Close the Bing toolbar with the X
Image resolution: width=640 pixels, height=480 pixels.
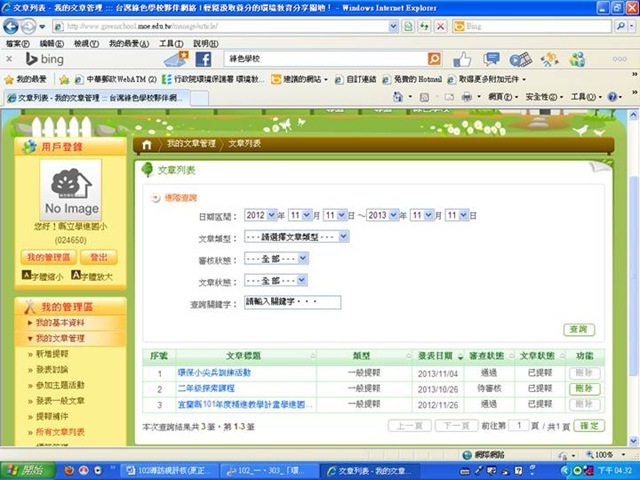pyautogui.click(x=9, y=59)
